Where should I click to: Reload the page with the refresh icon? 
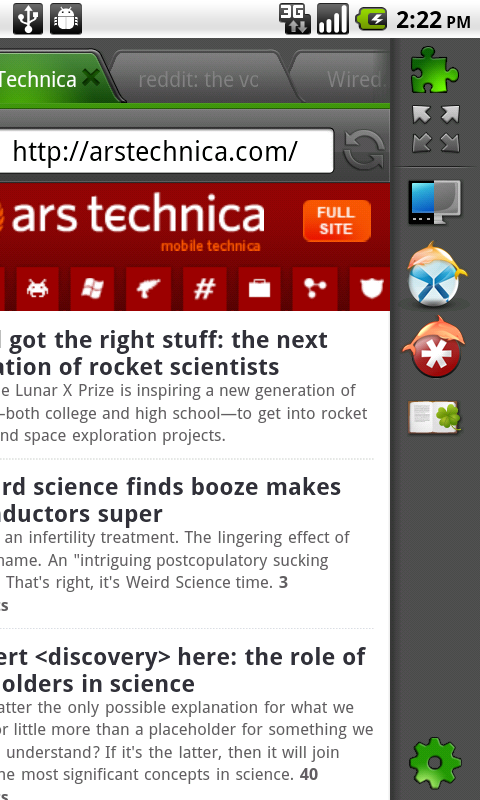pyautogui.click(x=364, y=150)
